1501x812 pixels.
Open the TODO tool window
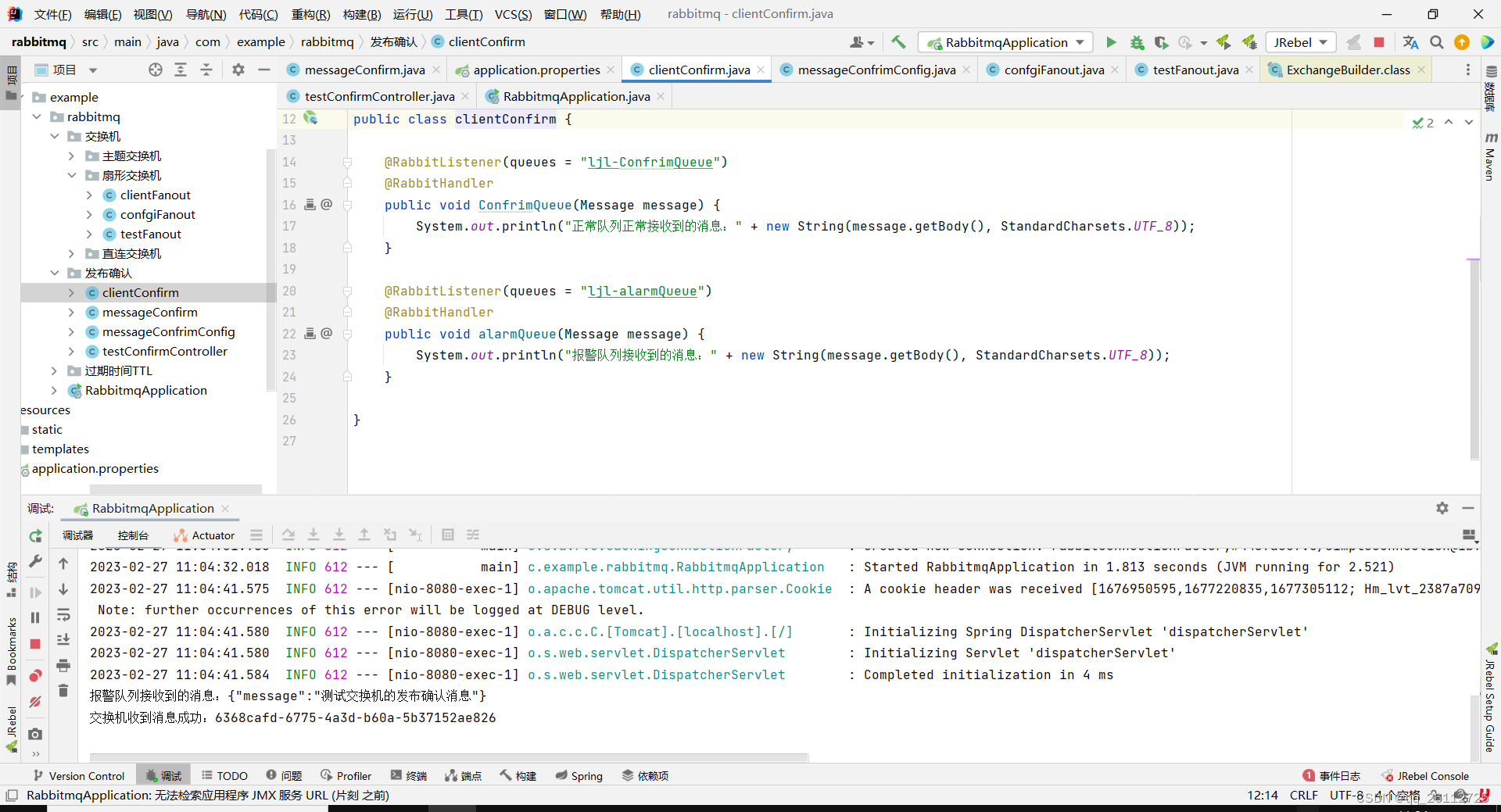pos(225,775)
